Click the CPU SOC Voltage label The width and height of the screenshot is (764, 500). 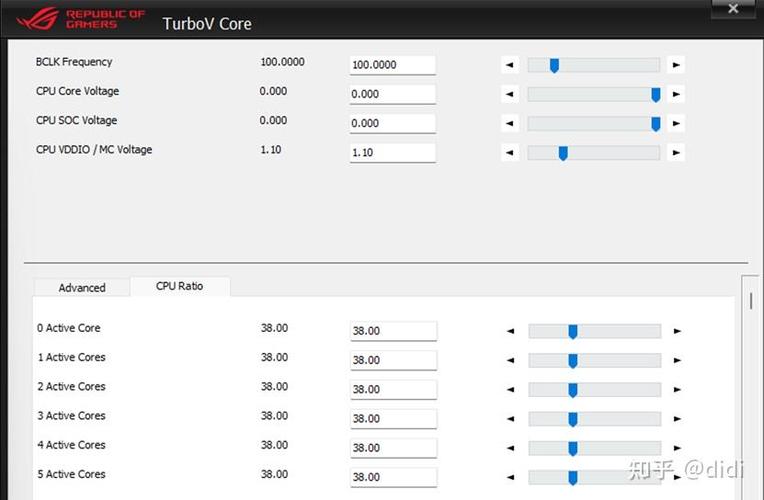coord(76,120)
